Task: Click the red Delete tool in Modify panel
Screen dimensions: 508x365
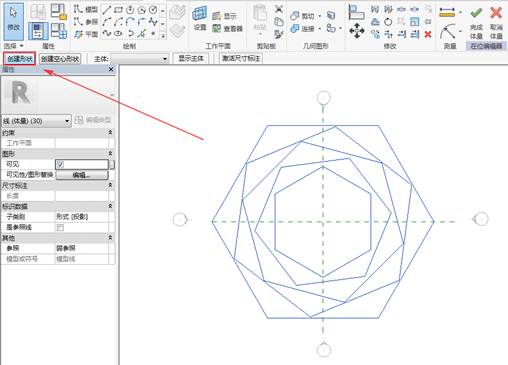Action: pos(428,34)
